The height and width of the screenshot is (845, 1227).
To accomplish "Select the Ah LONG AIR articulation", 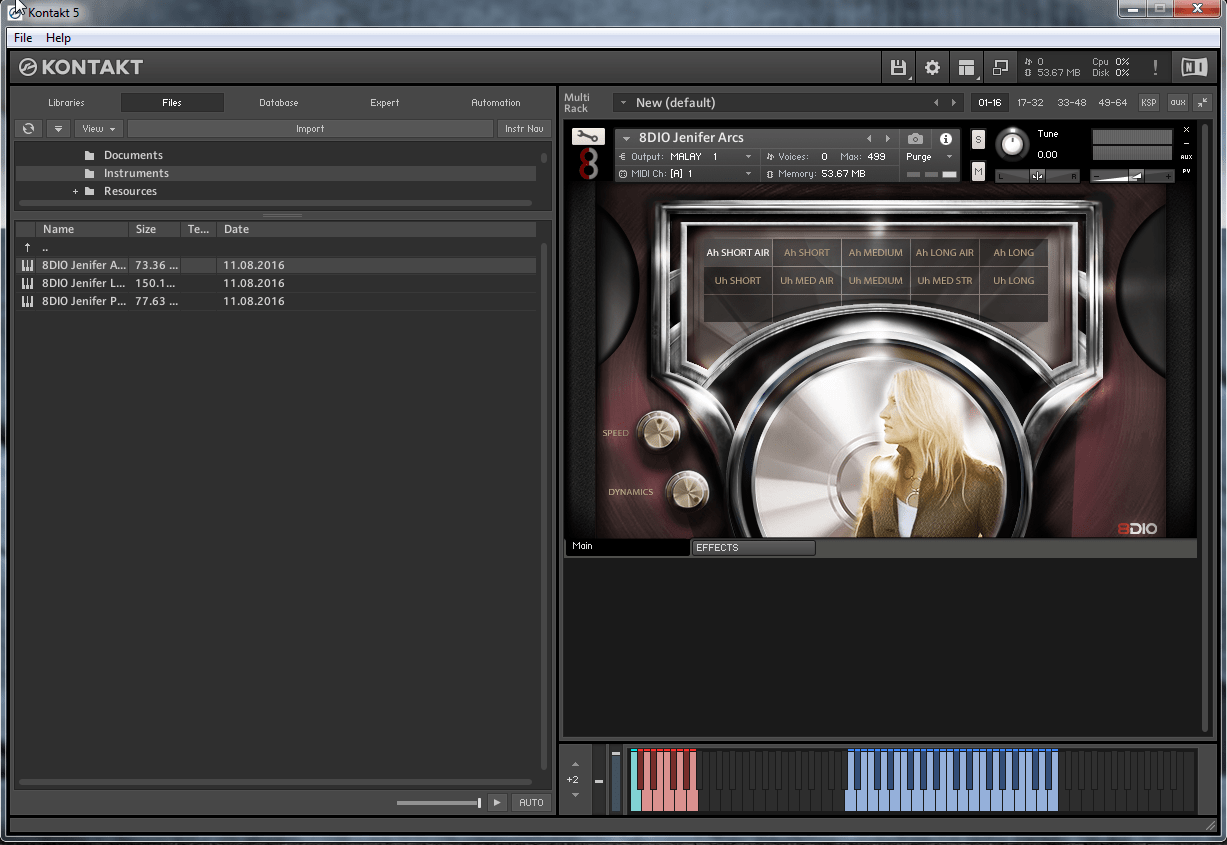I will [945, 253].
